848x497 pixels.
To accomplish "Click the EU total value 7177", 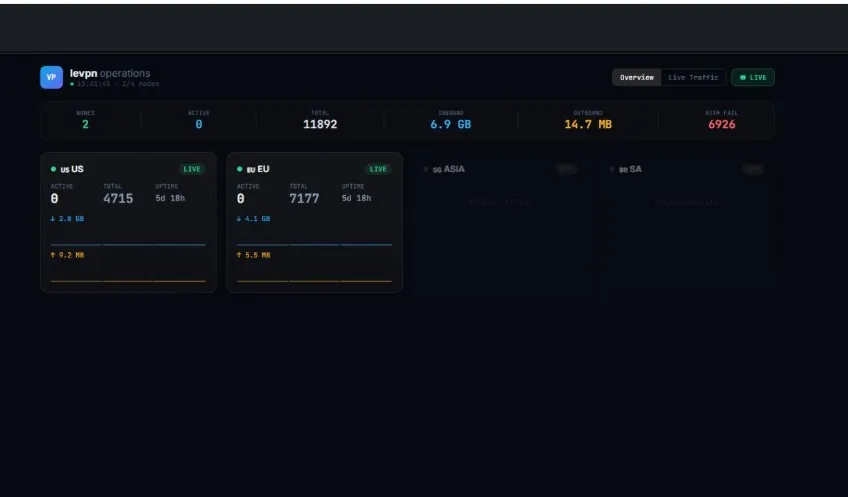I will [x=304, y=198].
